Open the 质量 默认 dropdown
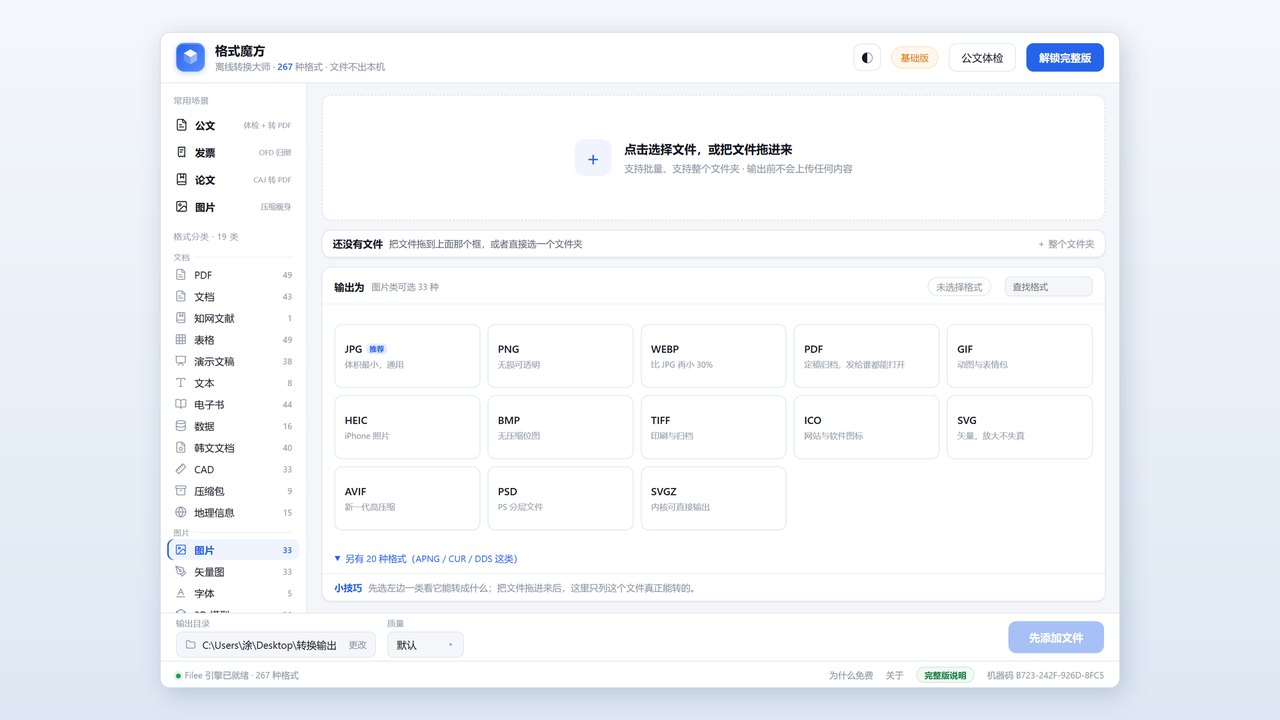Screen dimensions: 1280x720 point(425,645)
